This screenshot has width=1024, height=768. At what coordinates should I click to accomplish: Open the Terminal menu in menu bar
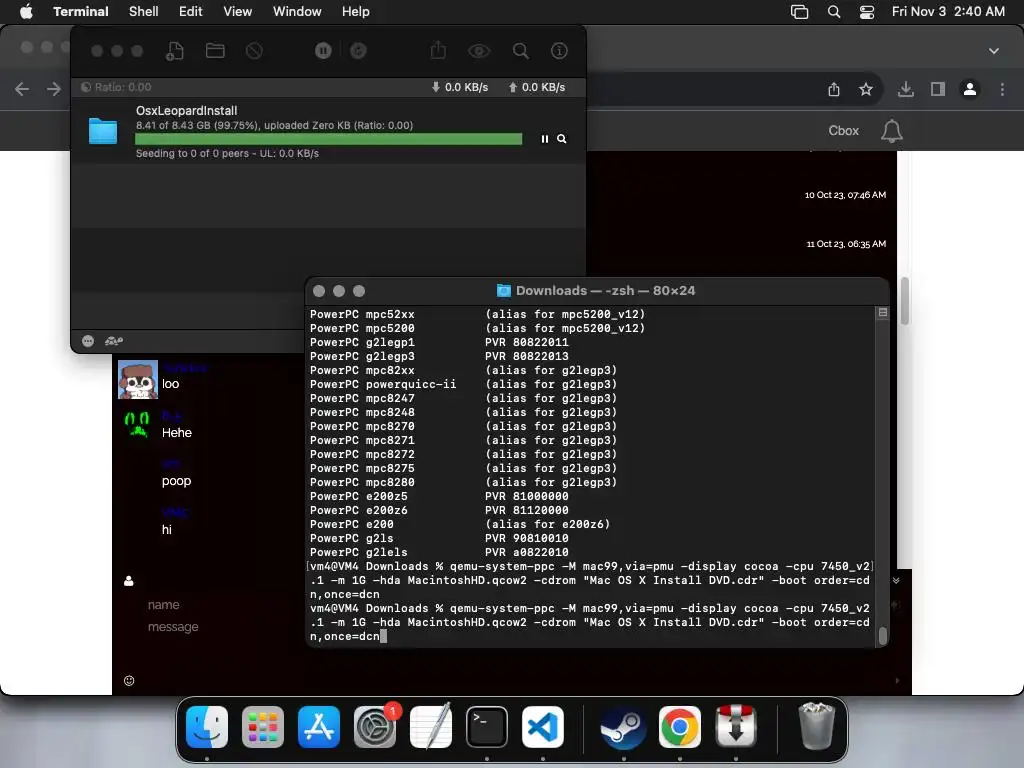(x=81, y=12)
